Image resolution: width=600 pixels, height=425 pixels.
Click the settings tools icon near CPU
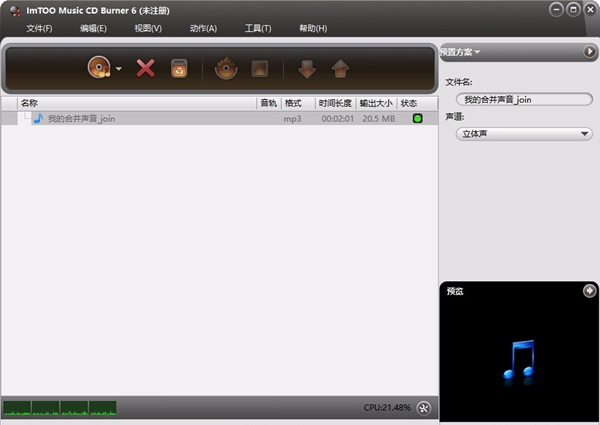pyautogui.click(x=424, y=408)
